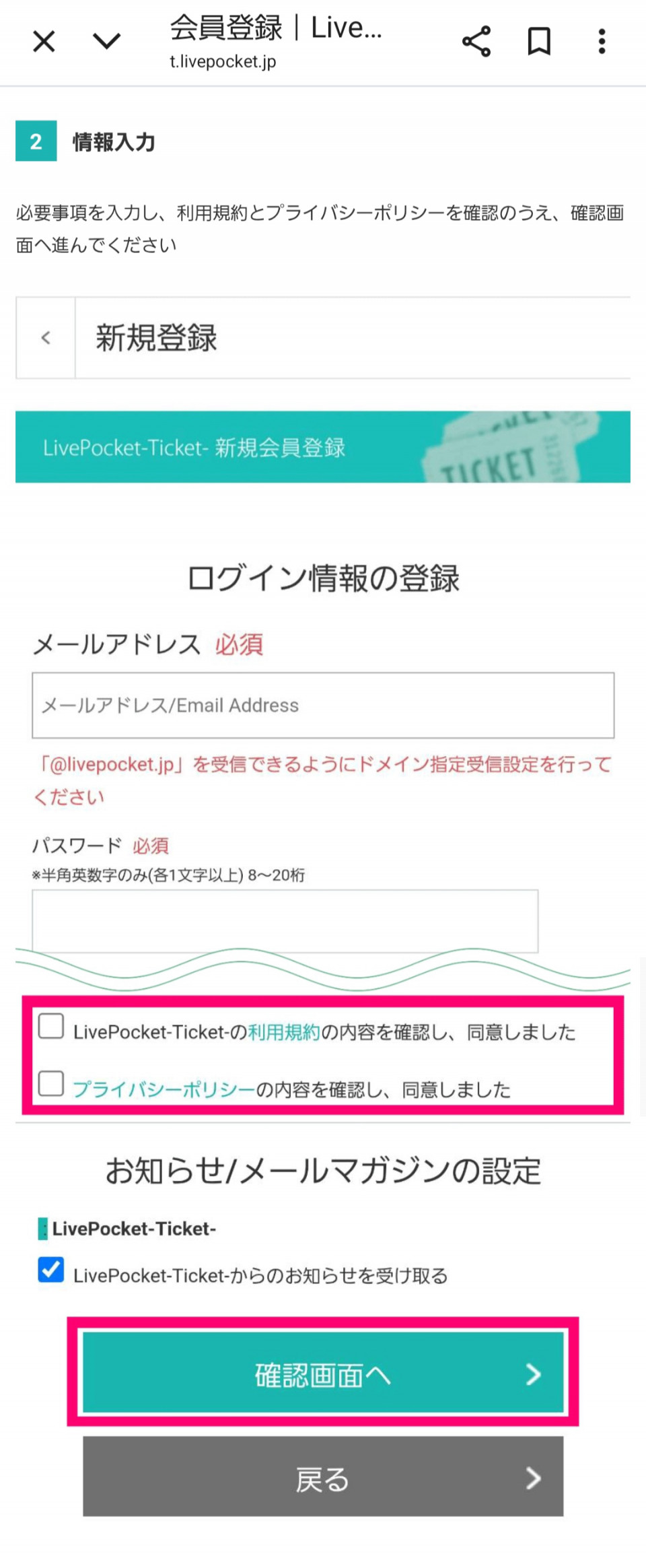This screenshot has width=646, height=1568.
Task: Click the メールアドレス/Email Address input field
Action: coord(323,705)
